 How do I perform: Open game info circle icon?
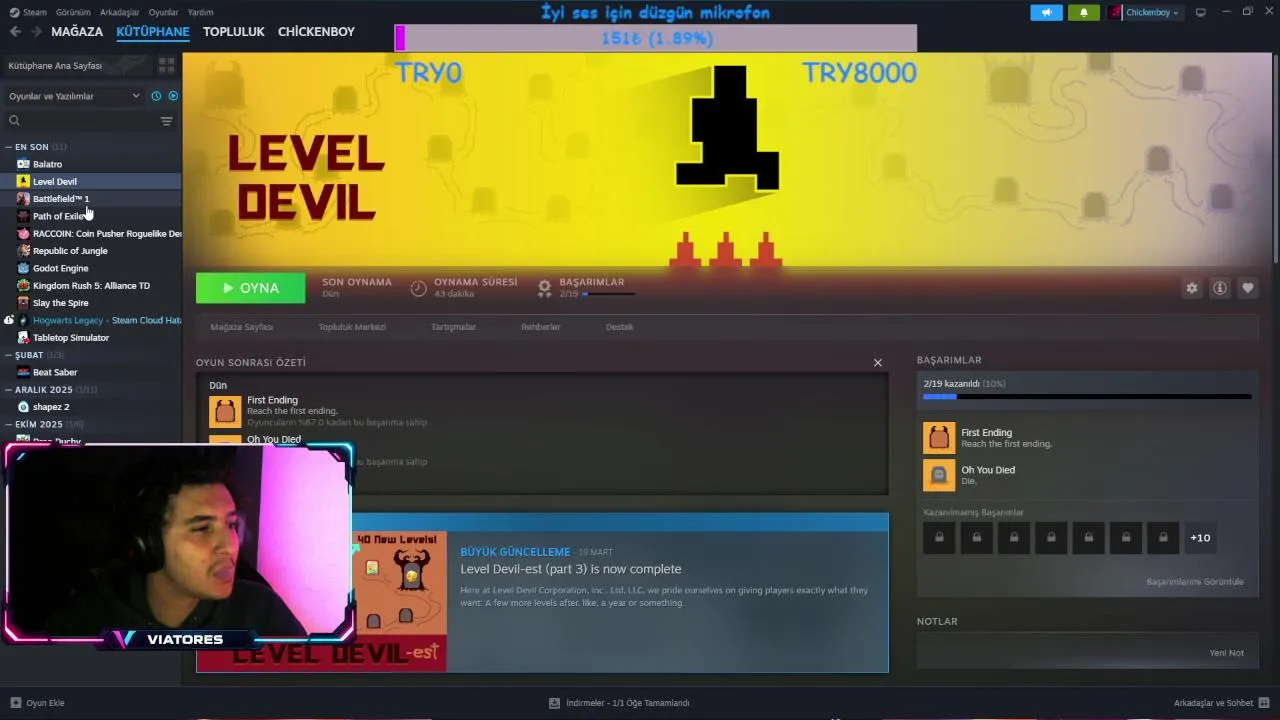coord(1220,288)
